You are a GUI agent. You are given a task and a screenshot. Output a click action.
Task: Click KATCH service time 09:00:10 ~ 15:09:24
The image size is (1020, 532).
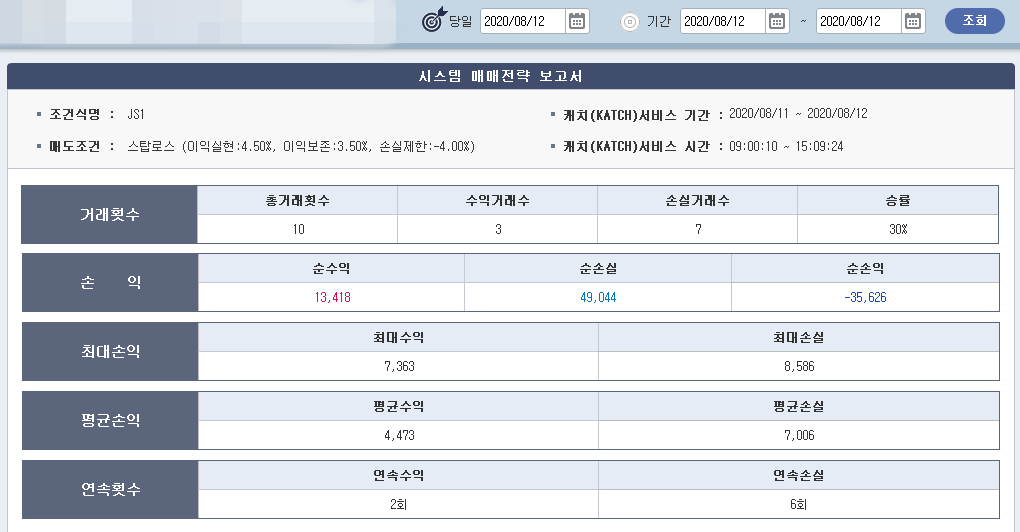[786, 146]
